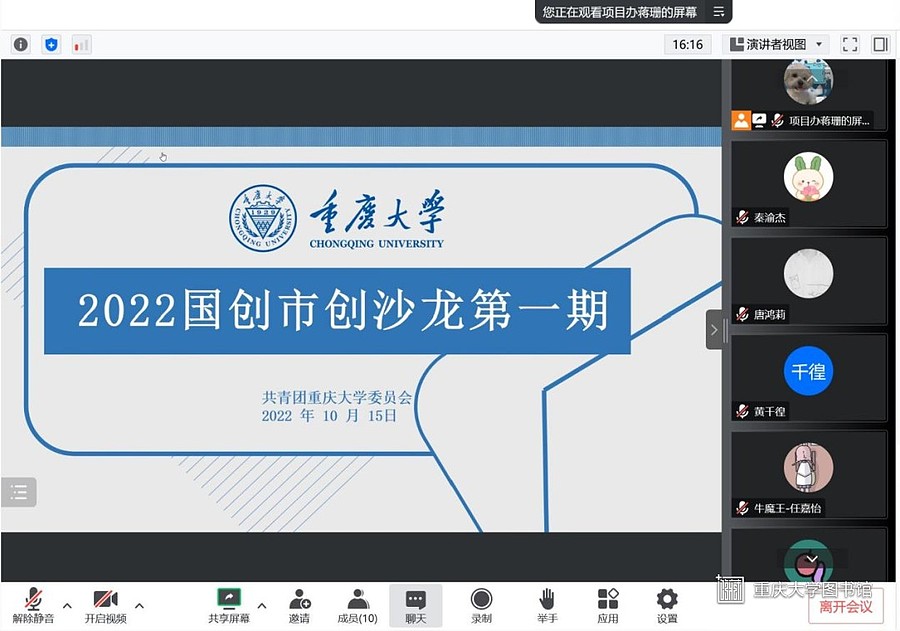Open the slide outline list button
This screenshot has height=631, width=900.
18,492
